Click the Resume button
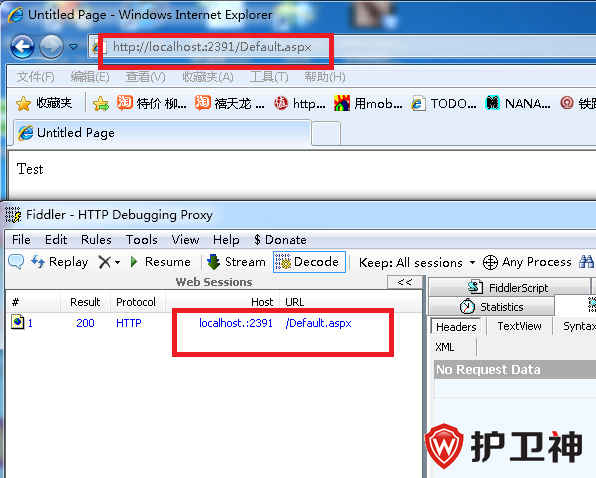This screenshot has width=596, height=478. [160, 262]
